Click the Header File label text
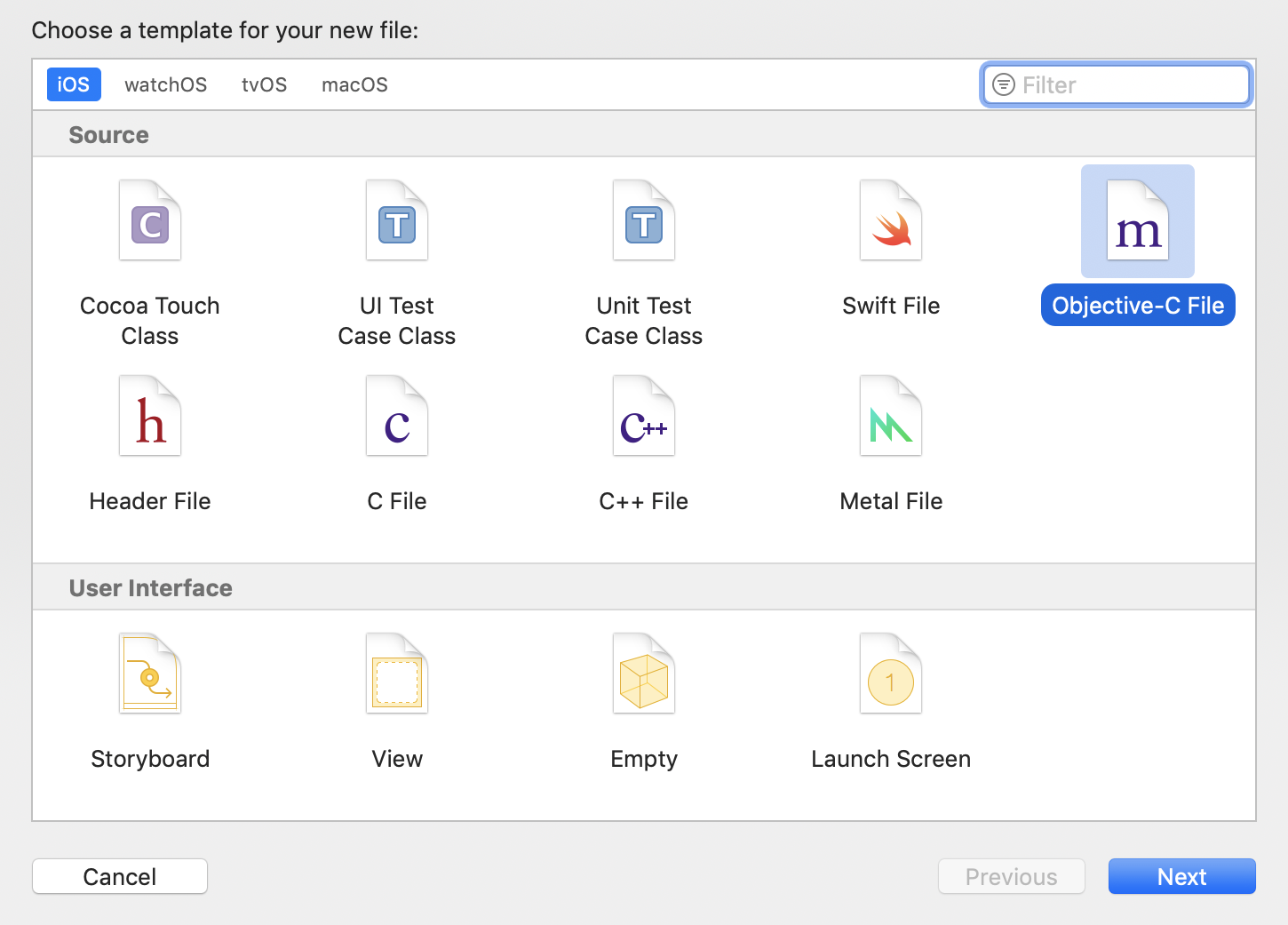The image size is (1288, 925). 150,501
